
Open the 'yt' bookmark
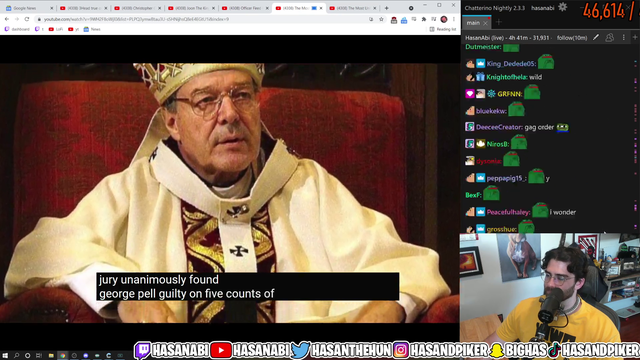[73, 29]
